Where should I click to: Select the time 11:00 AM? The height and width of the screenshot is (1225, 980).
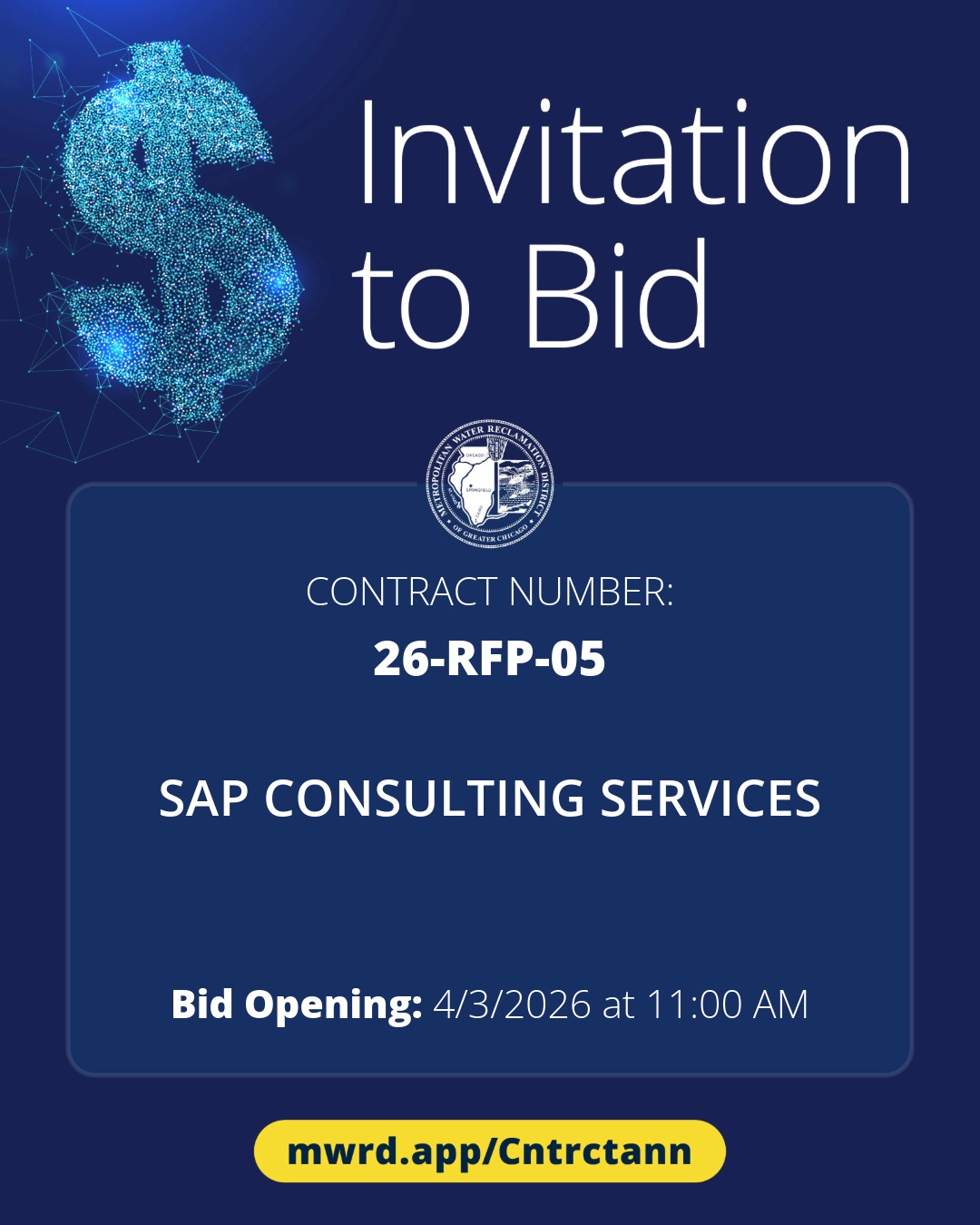pyautogui.click(x=727, y=1004)
